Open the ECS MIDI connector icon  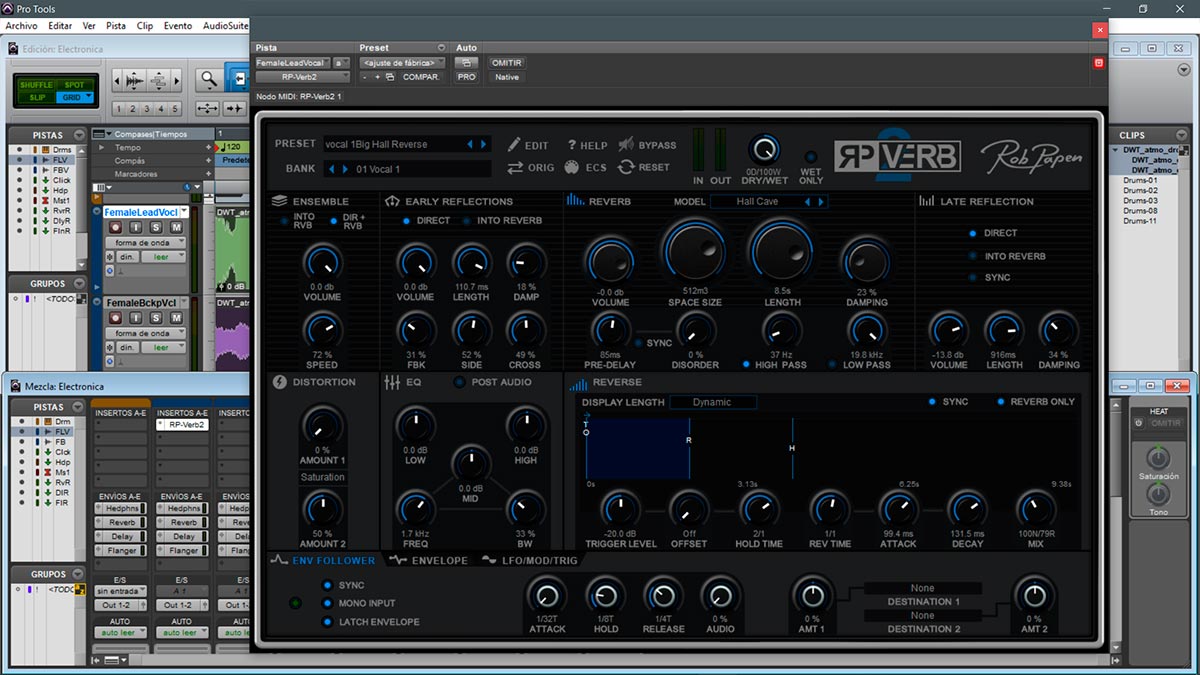click(x=572, y=167)
